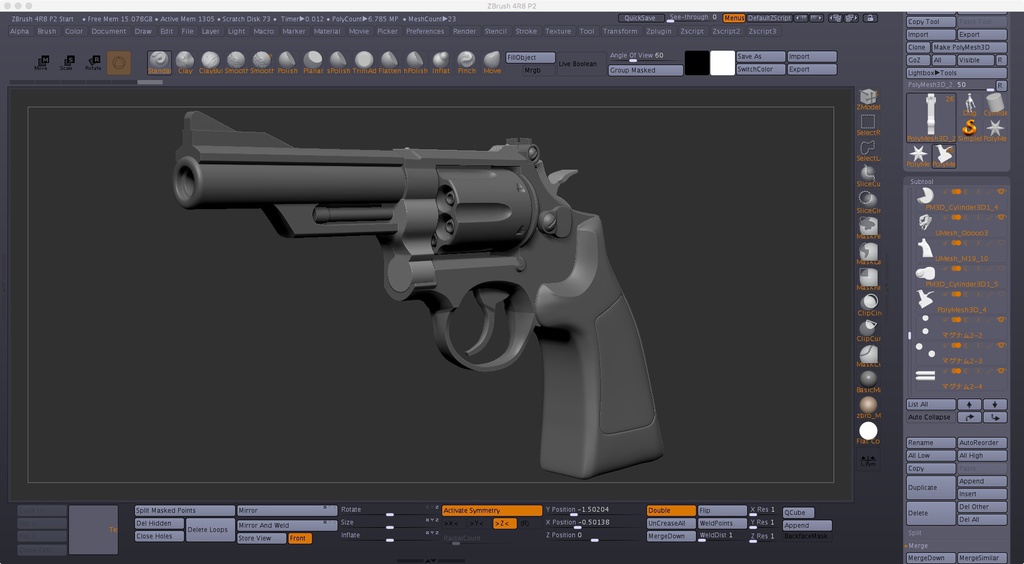Select the ClipCurve brush
Screen dimensions: 1024x564
(868, 331)
